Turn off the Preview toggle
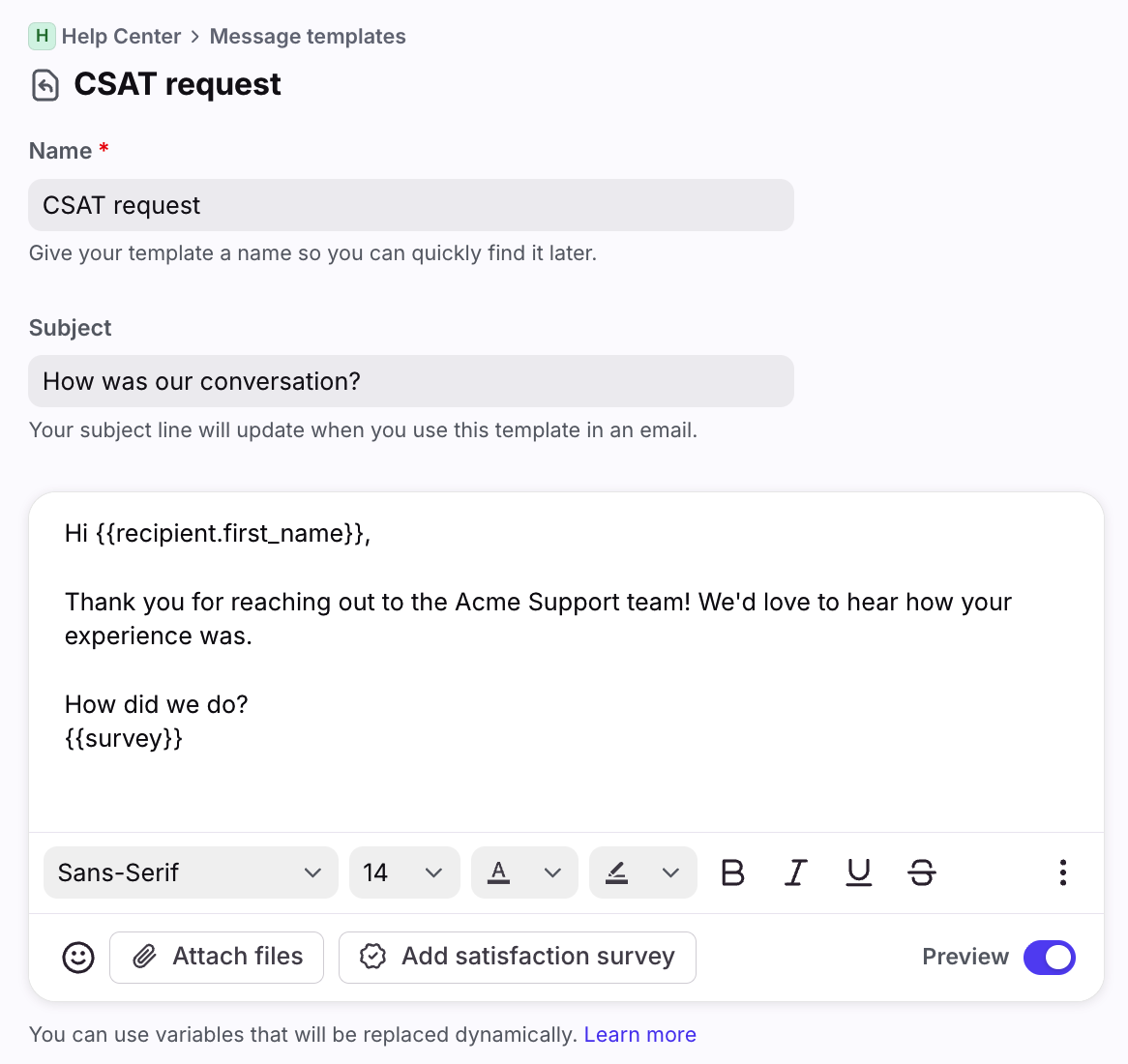The height and width of the screenshot is (1064, 1128). click(x=1049, y=958)
